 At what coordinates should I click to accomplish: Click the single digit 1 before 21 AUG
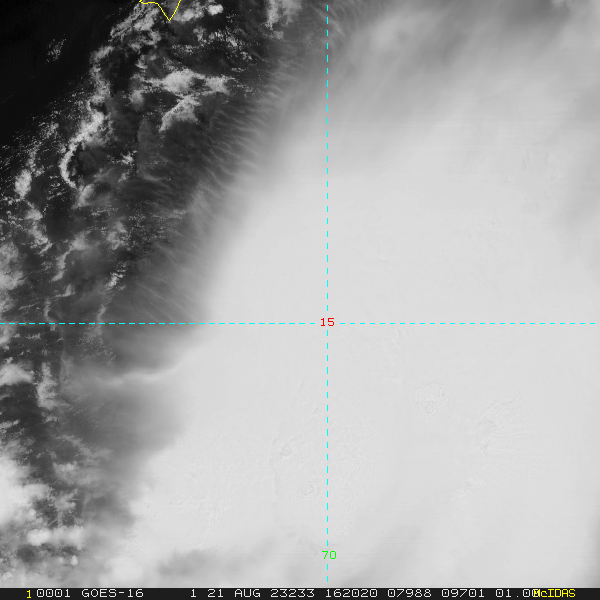(x=193, y=593)
